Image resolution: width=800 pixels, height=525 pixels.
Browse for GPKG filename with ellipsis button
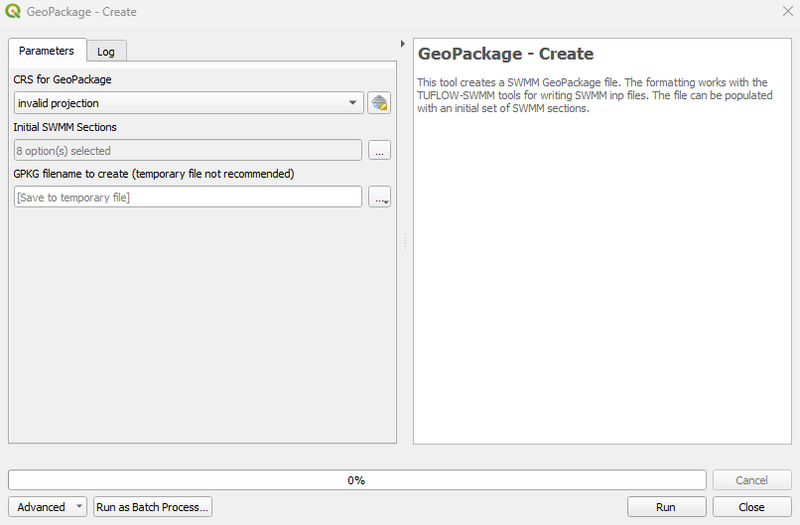(x=379, y=197)
